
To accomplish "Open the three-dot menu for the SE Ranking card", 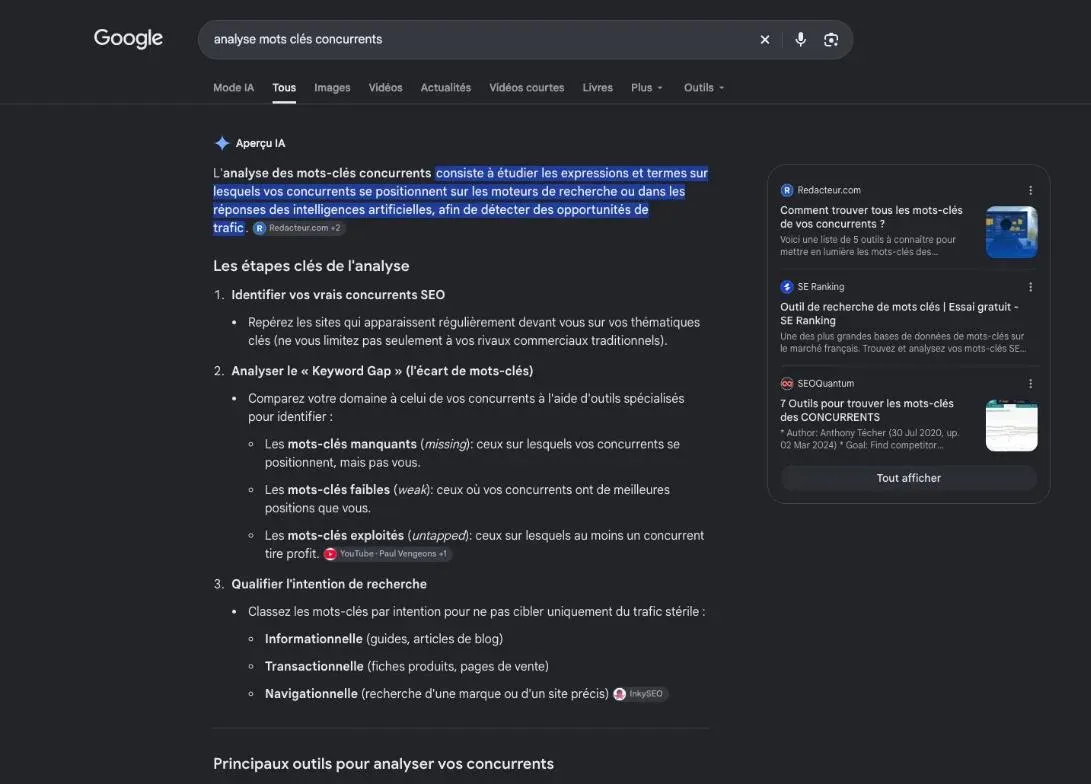I will (x=1030, y=287).
